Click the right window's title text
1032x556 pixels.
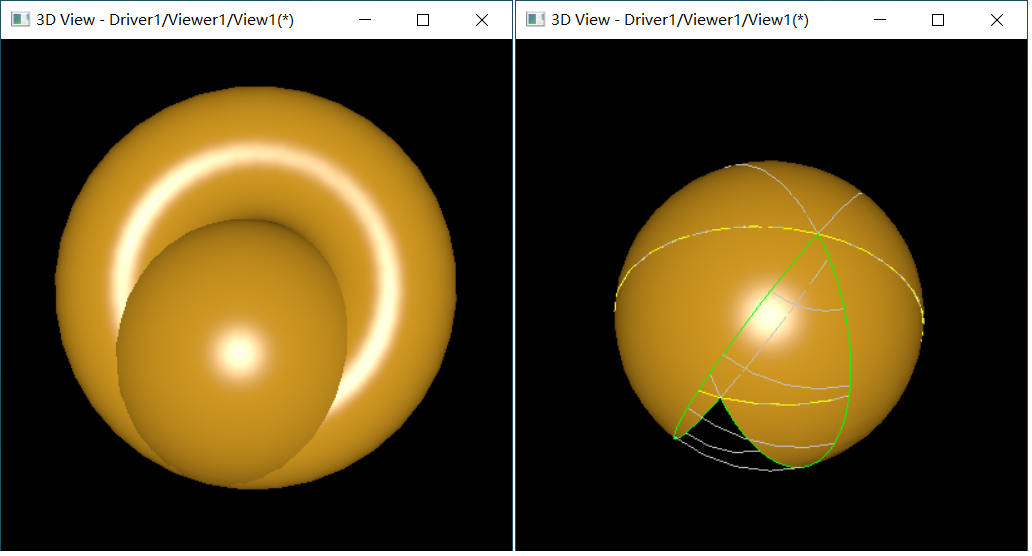pos(680,20)
